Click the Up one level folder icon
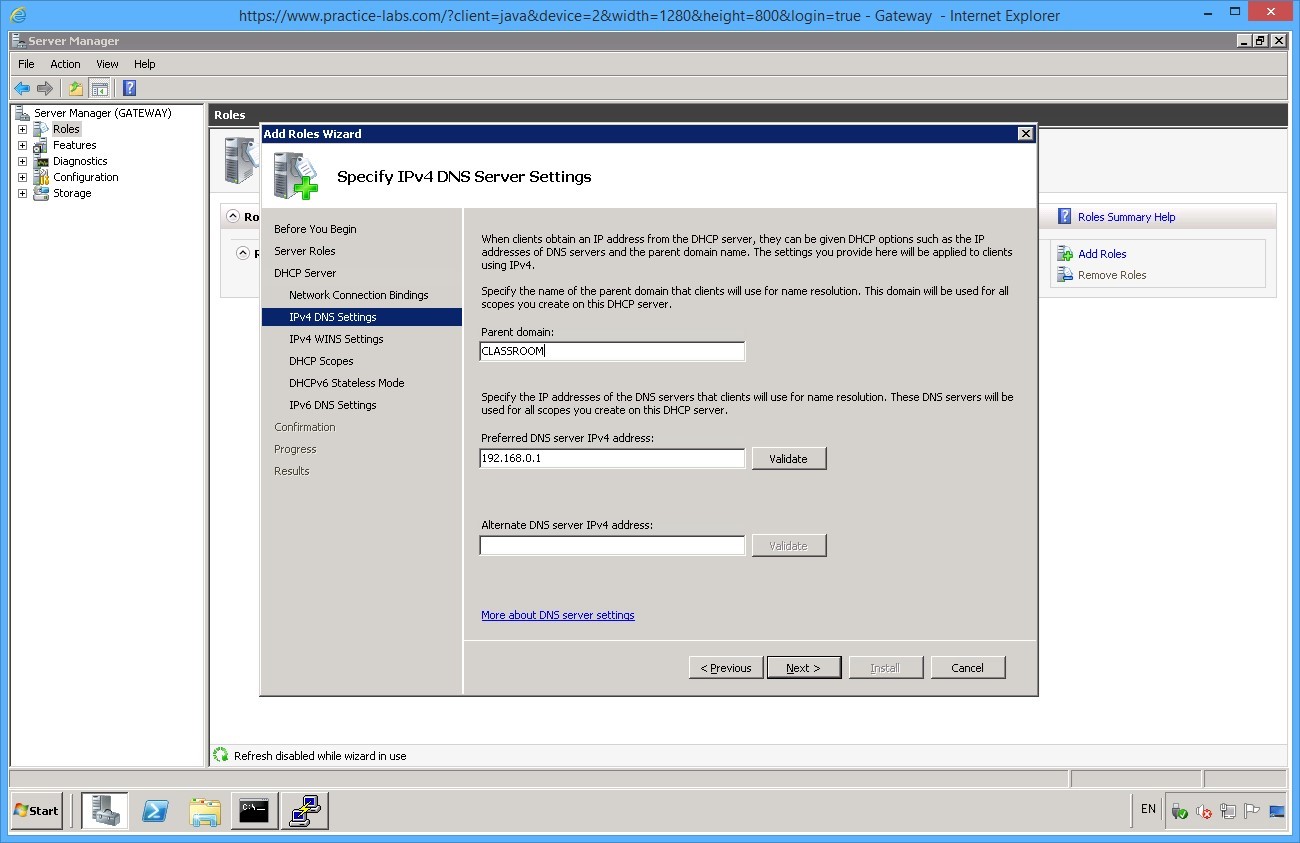The height and width of the screenshot is (843, 1300). [76, 88]
